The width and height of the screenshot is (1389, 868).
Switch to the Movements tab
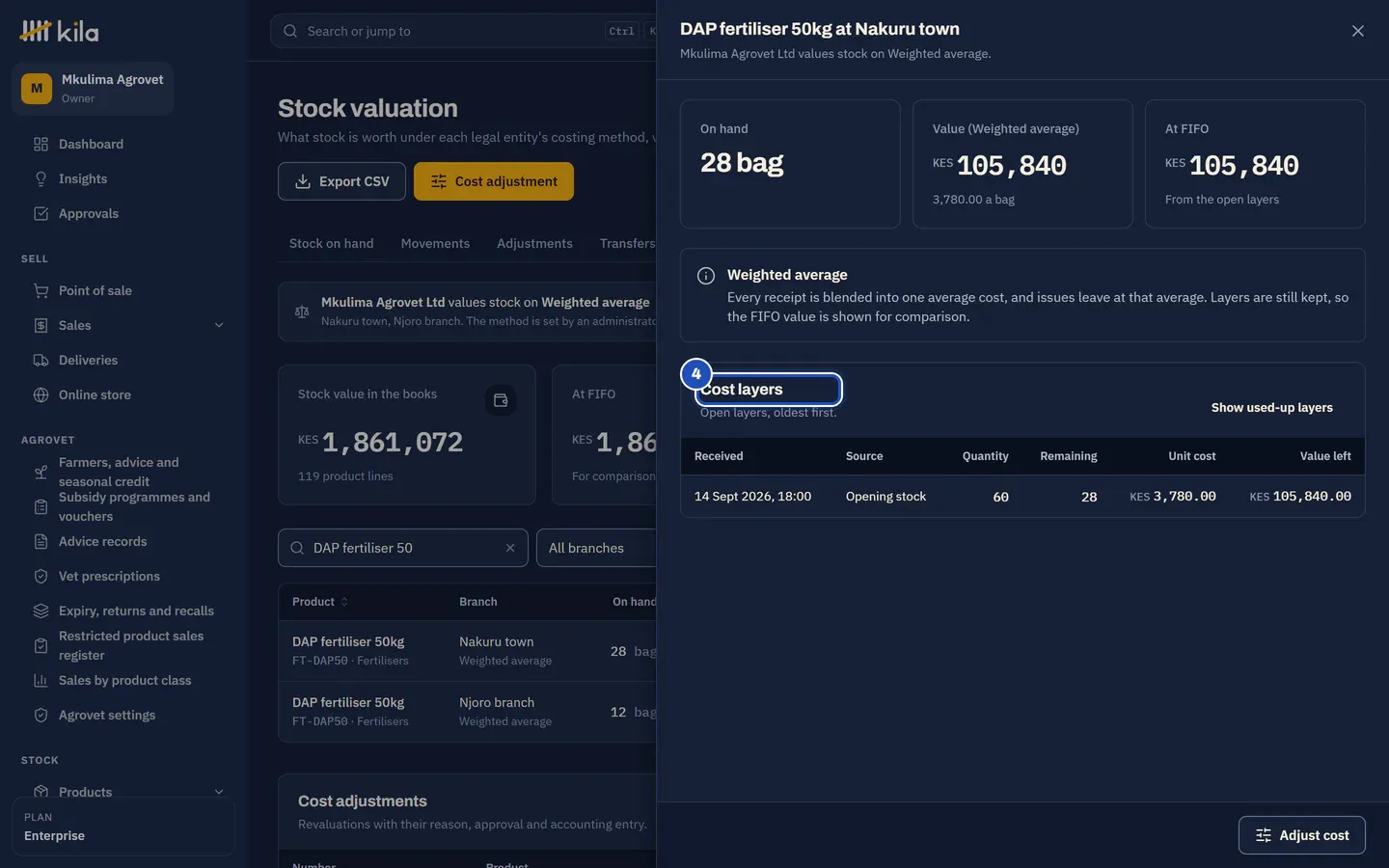pos(435,244)
